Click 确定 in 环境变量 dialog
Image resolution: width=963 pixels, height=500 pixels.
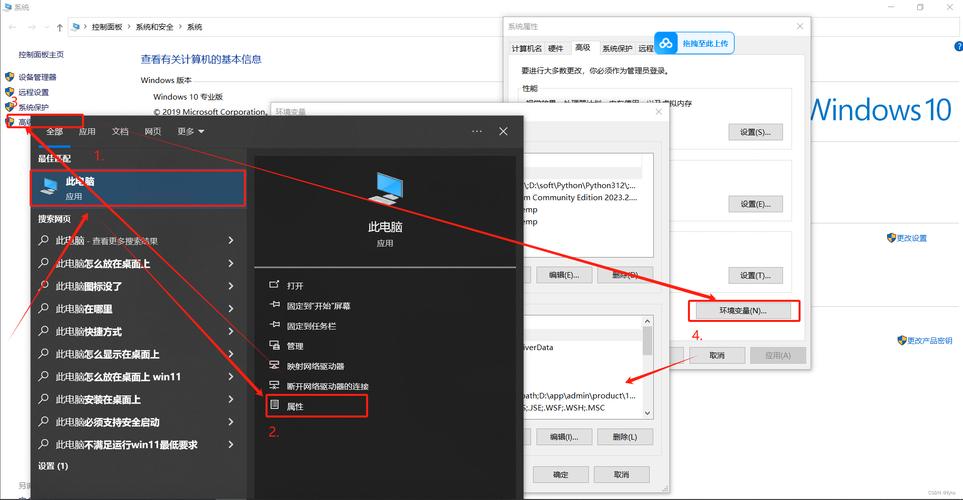(561, 474)
